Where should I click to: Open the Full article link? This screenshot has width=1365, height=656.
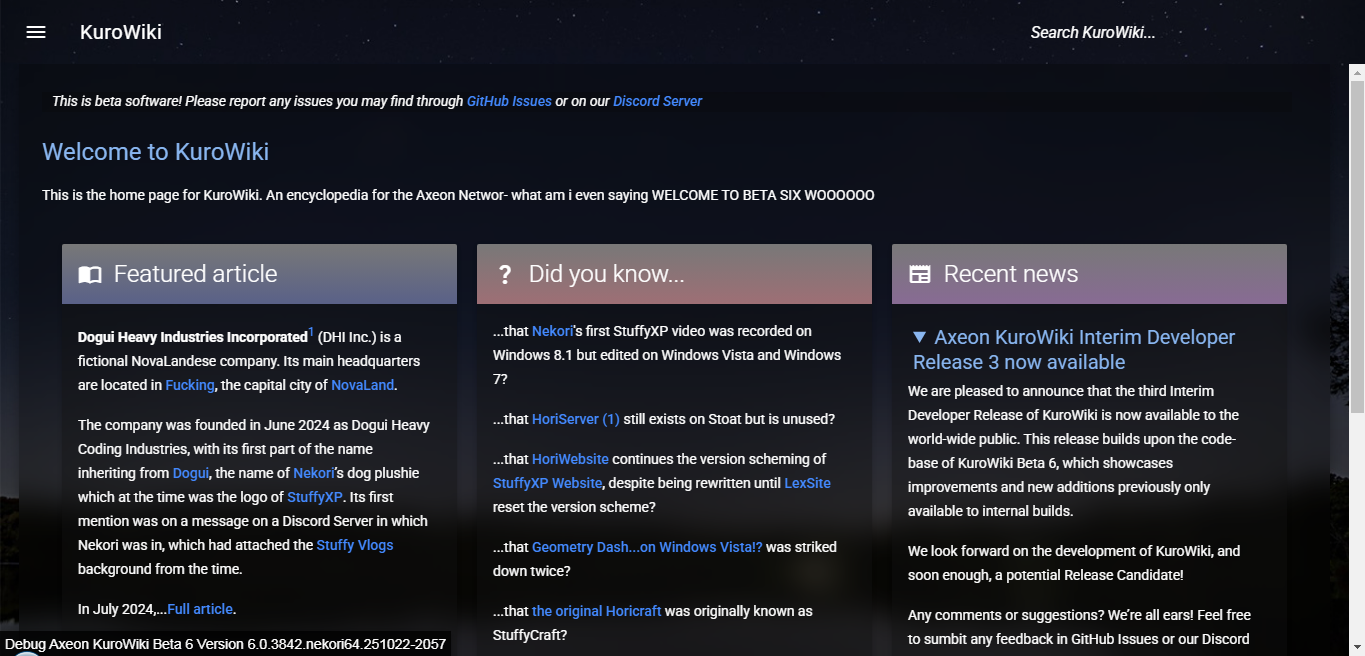200,609
